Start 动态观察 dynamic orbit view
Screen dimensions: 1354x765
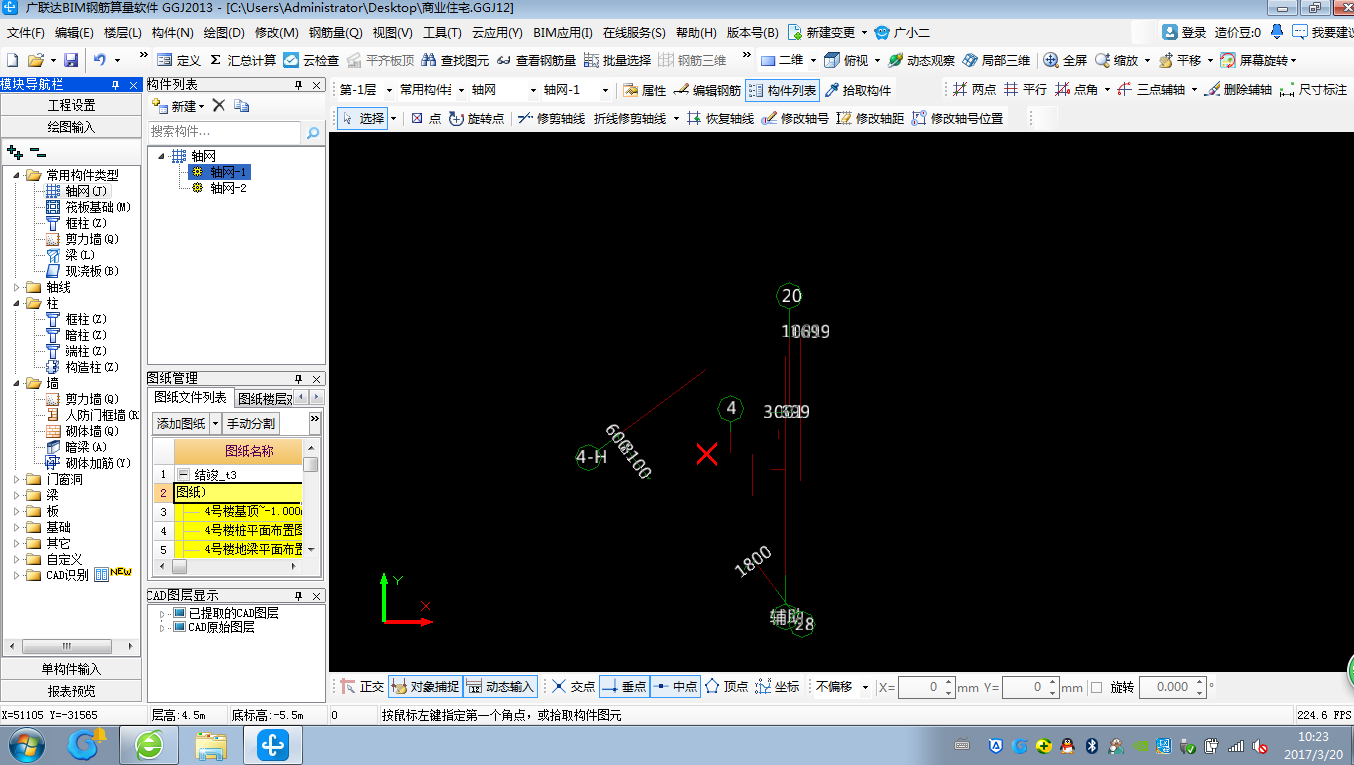[921, 60]
